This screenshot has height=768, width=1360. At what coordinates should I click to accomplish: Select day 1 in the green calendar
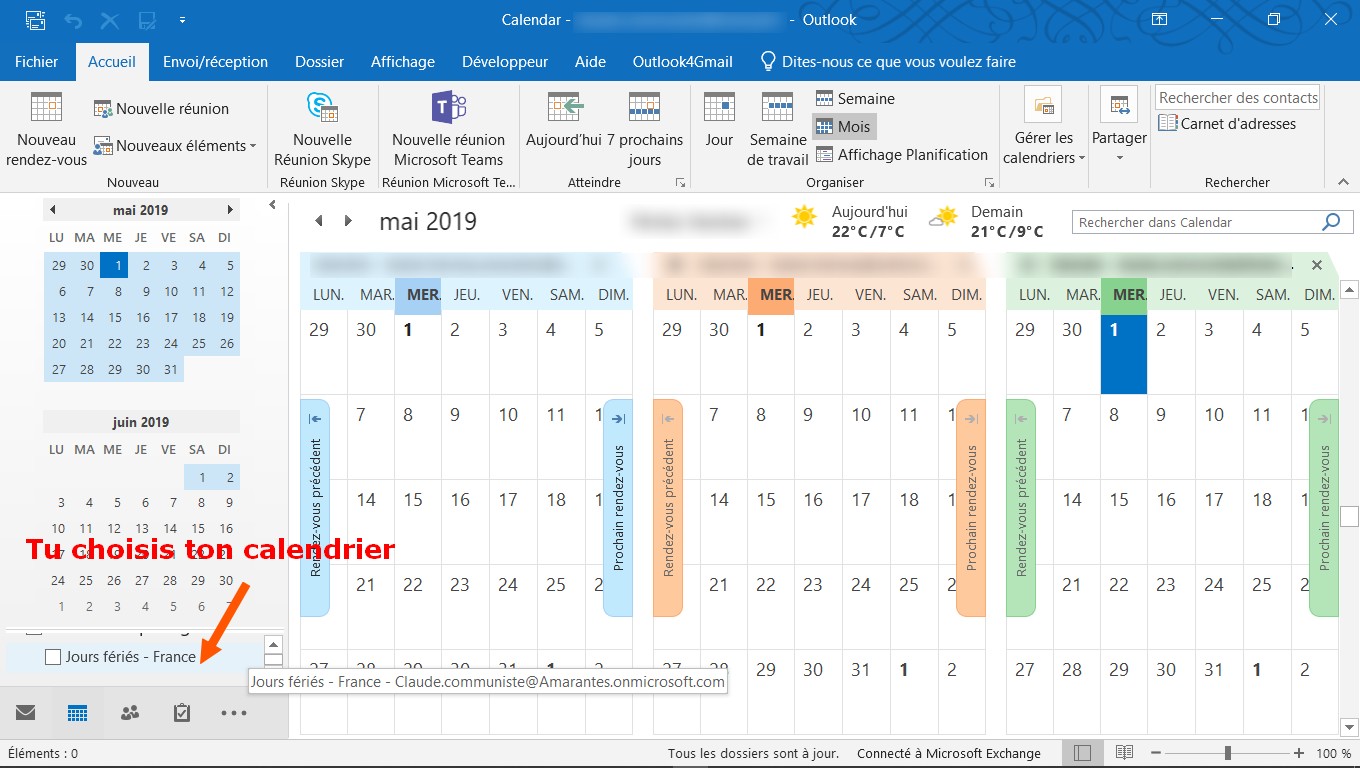pos(1124,352)
